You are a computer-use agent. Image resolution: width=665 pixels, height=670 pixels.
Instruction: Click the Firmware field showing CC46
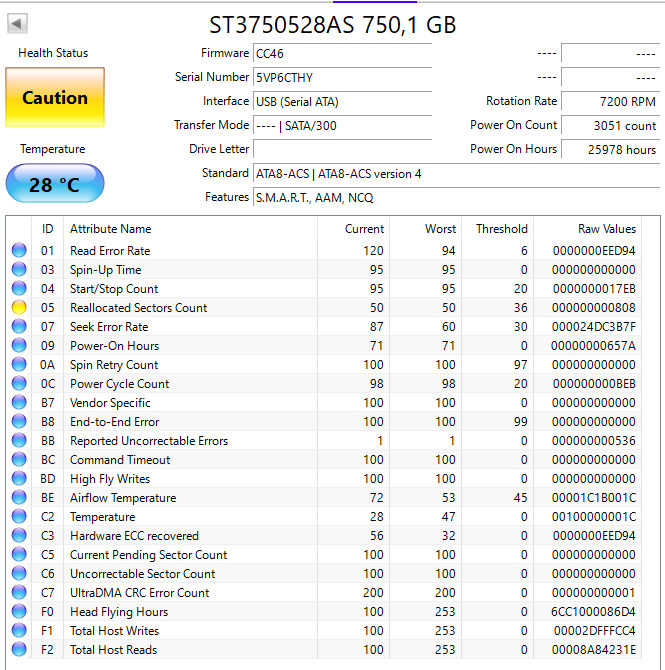point(342,53)
